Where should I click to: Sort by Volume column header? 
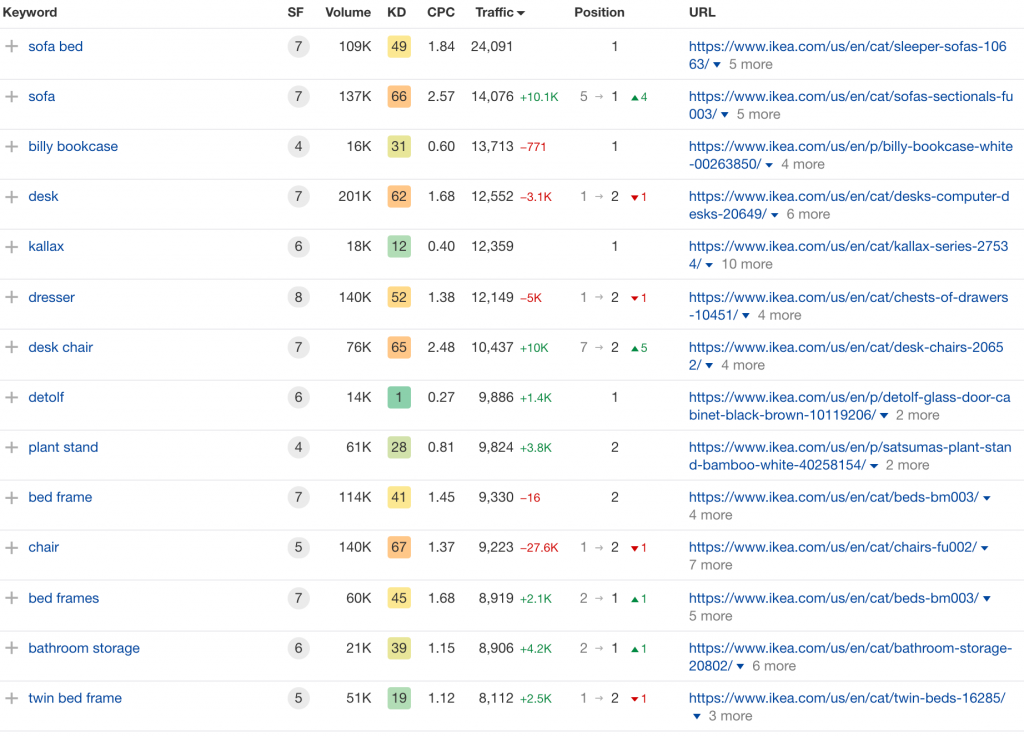[348, 12]
